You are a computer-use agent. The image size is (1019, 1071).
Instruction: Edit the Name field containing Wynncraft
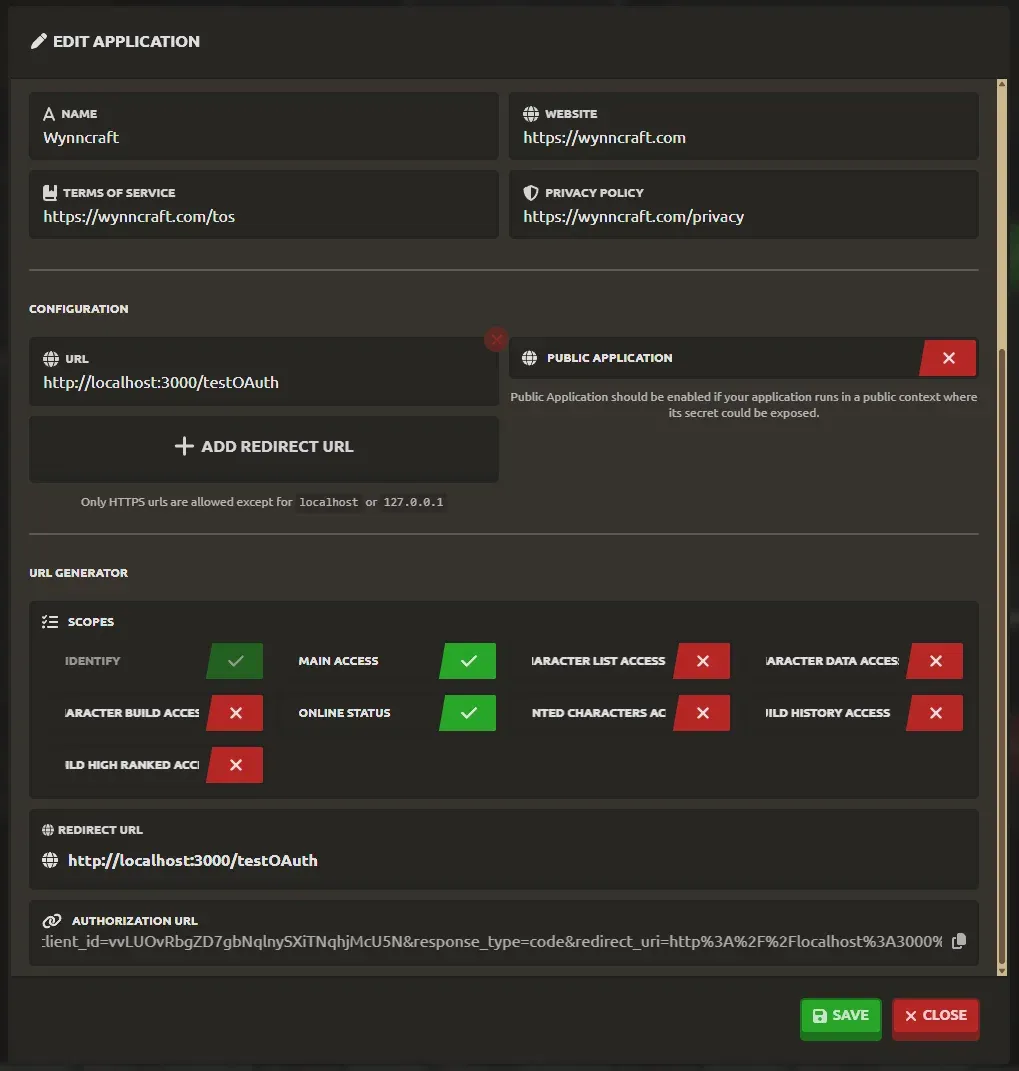(x=264, y=126)
